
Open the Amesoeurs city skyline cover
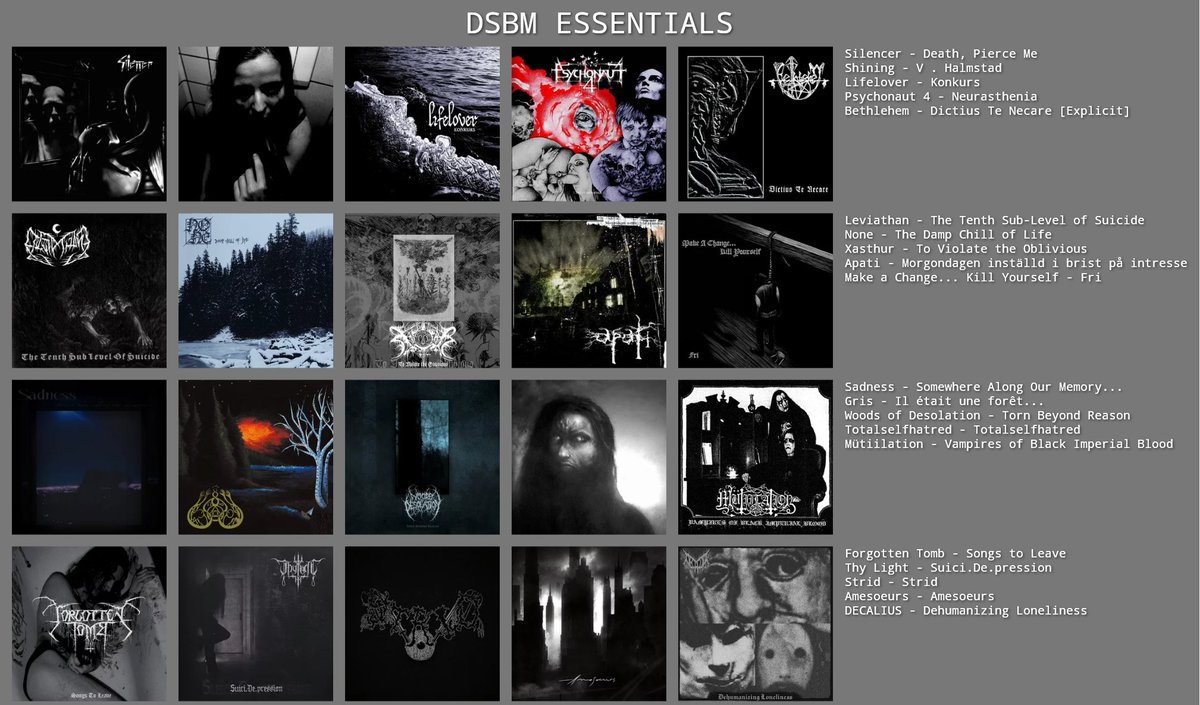tap(589, 624)
